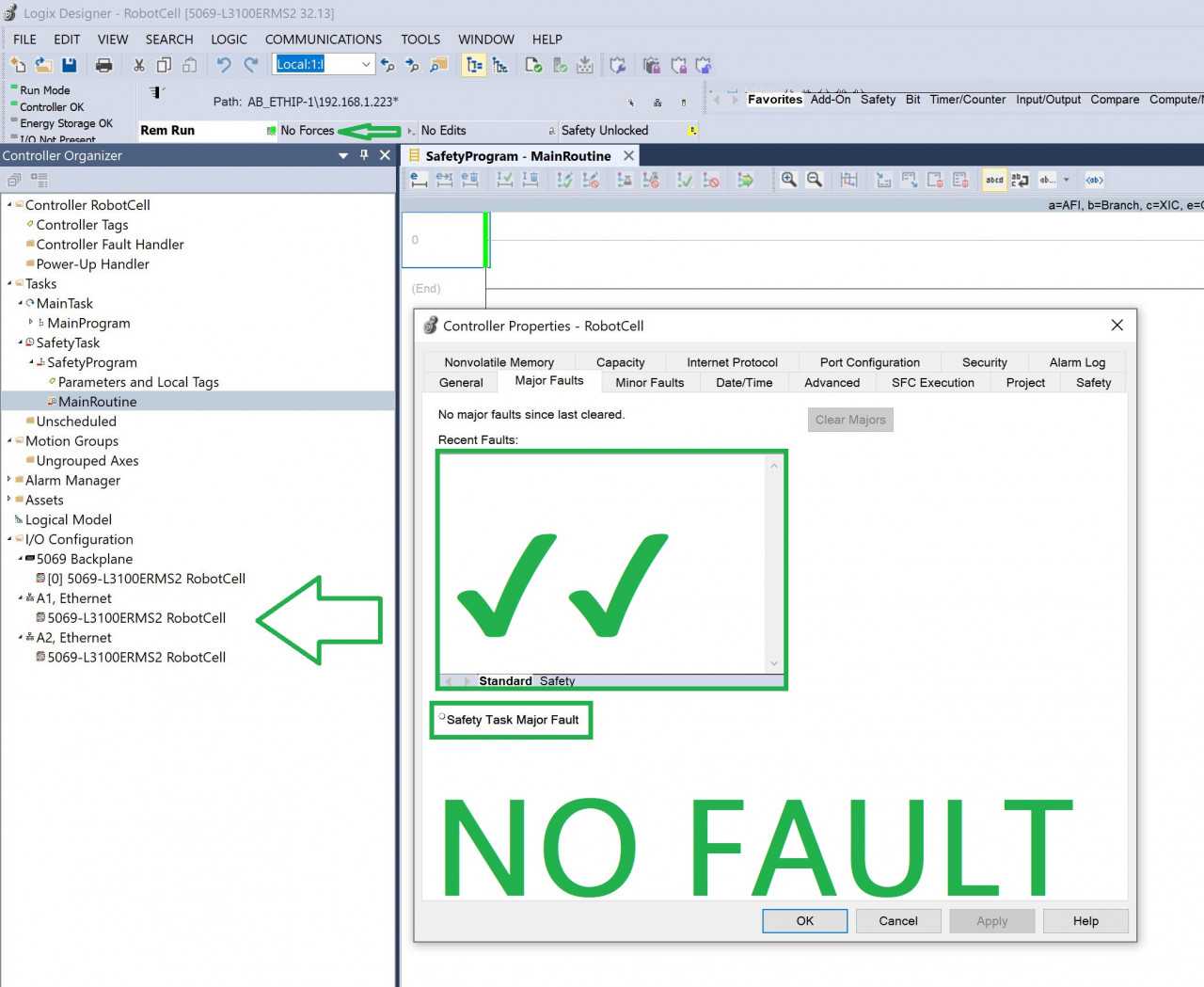Expand the MainProgram tree node
The height and width of the screenshot is (987, 1204).
click(x=31, y=323)
